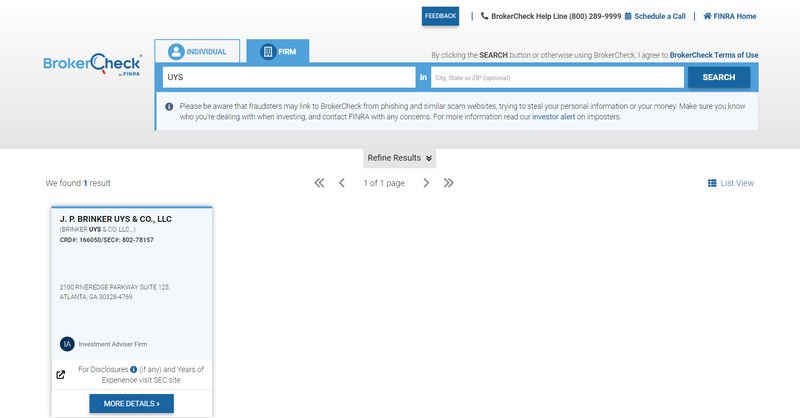Click the 'We found 1 result' text
The image size is (800, 418).
[x=78, y=183]
